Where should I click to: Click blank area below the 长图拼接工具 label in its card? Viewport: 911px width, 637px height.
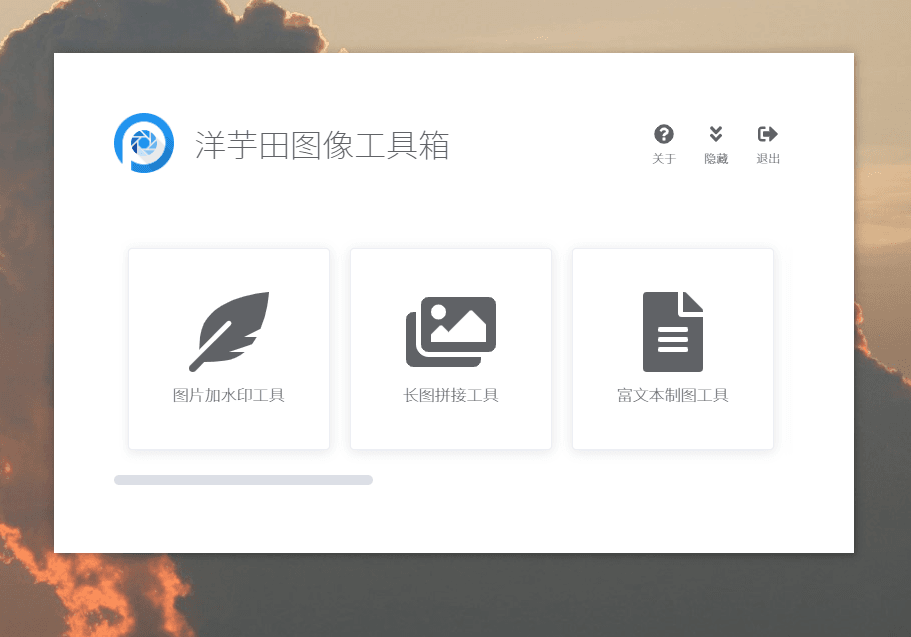pos(451,427)
